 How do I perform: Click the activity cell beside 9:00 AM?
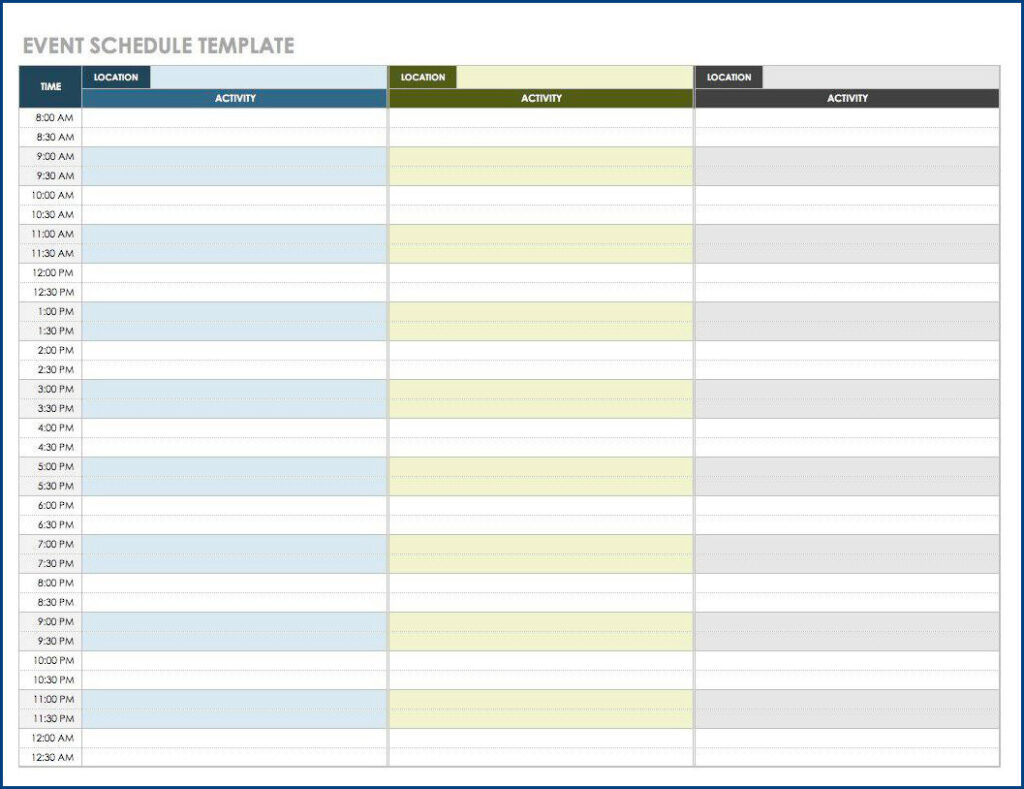[x=235, y=157]
